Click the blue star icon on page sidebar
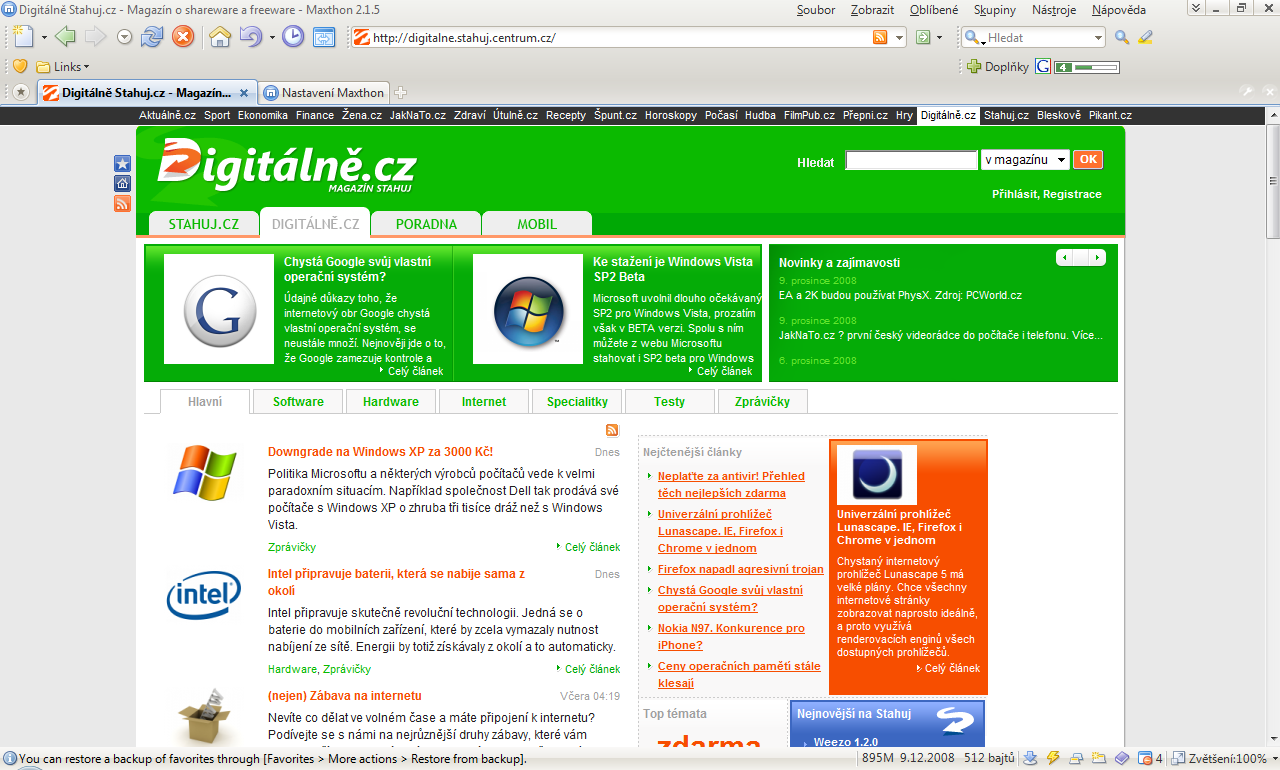Screen dimensions: 1280x770 coord(123,163)
